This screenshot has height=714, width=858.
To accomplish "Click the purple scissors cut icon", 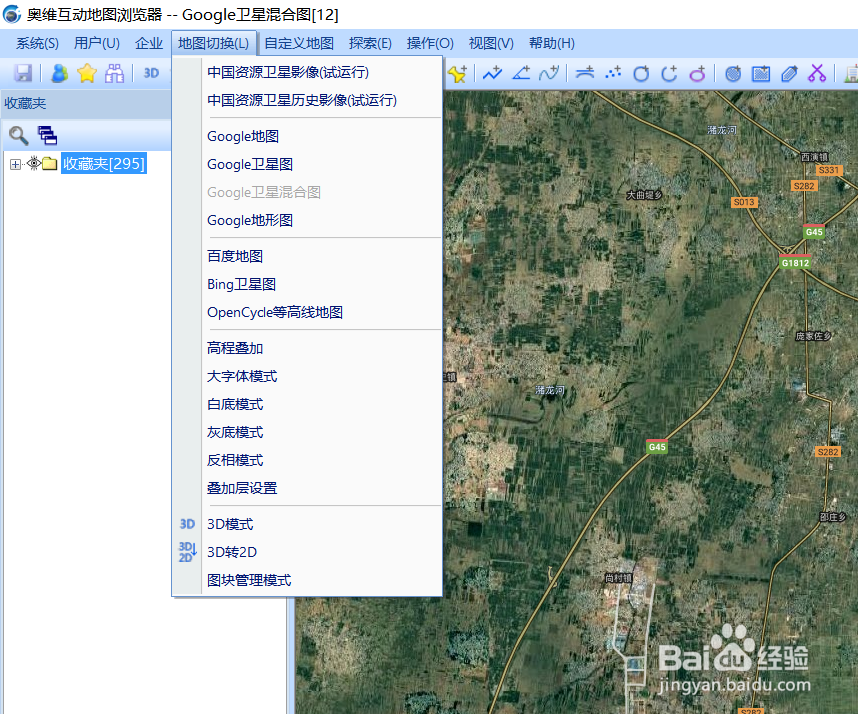I will [817, 73].
